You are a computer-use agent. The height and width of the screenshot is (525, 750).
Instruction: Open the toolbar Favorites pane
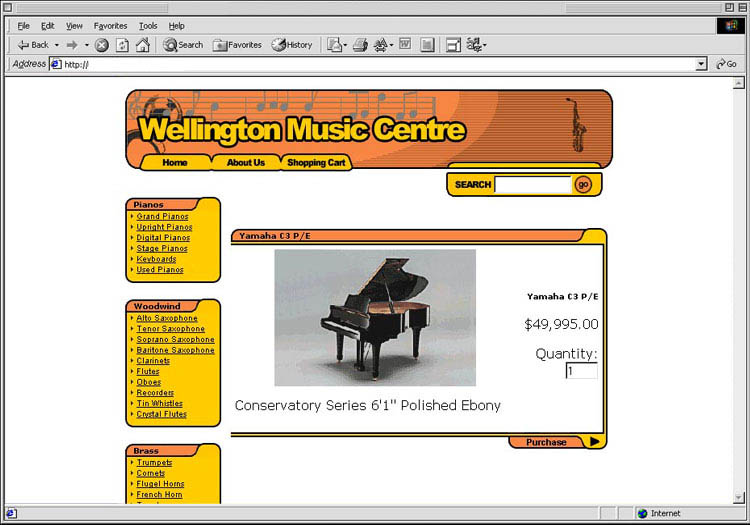click(x=237, y=45)
